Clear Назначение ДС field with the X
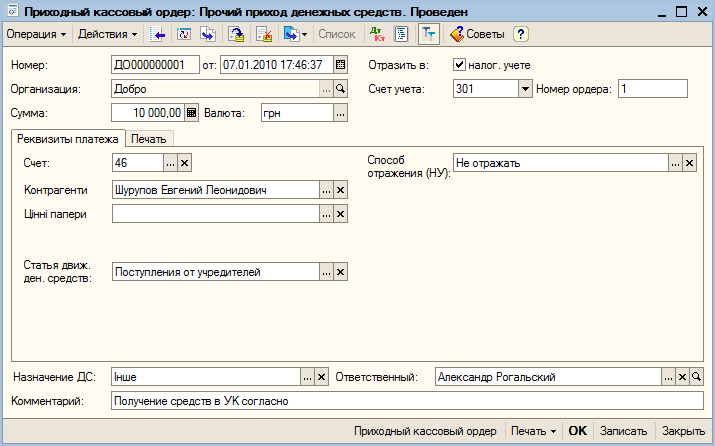The width and height of the screenshot is (715, 446). (321, 377)
